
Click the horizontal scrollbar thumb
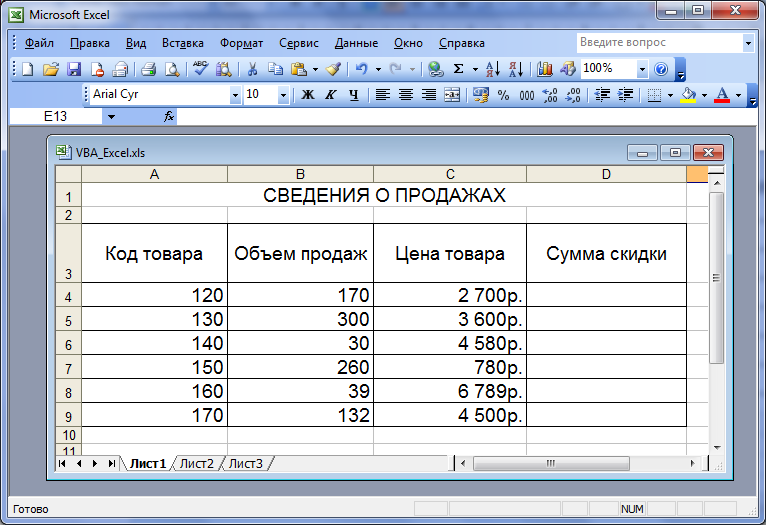tap(551, 463)
